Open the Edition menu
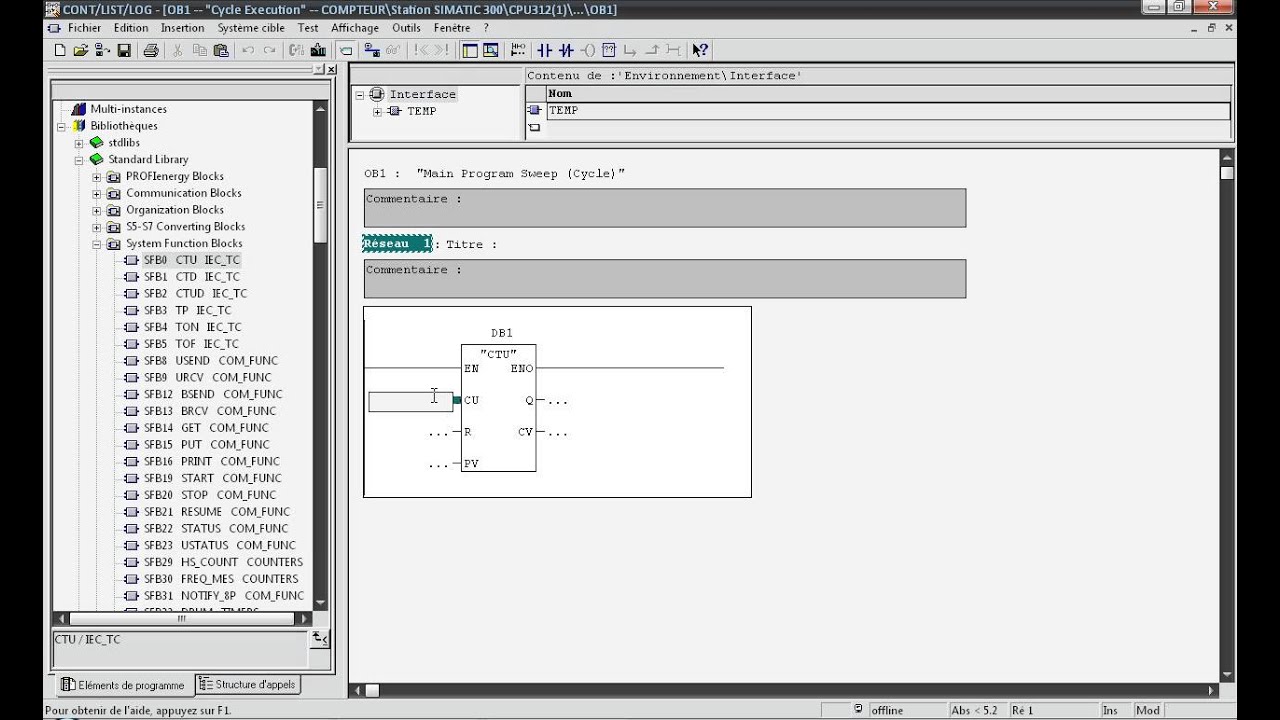The image size is (1280, 720). click(131, 28)
